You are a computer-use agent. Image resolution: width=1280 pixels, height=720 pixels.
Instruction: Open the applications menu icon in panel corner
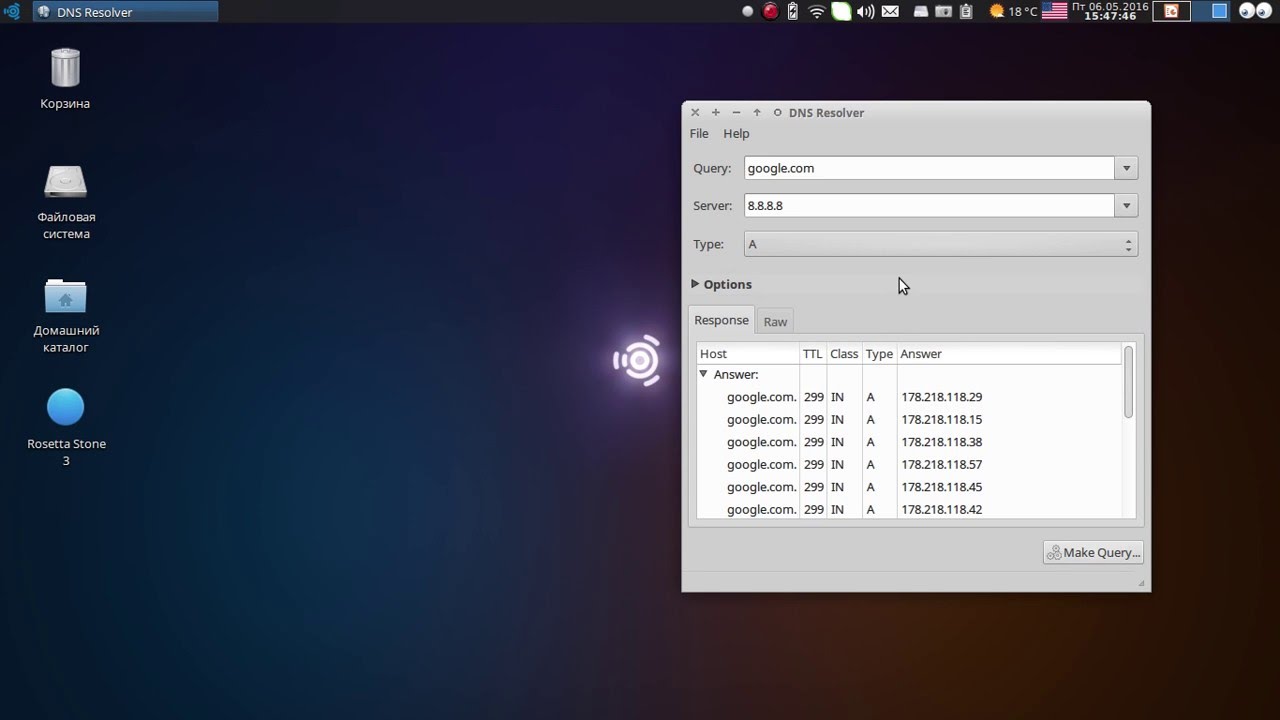click(x=12, y=12)
